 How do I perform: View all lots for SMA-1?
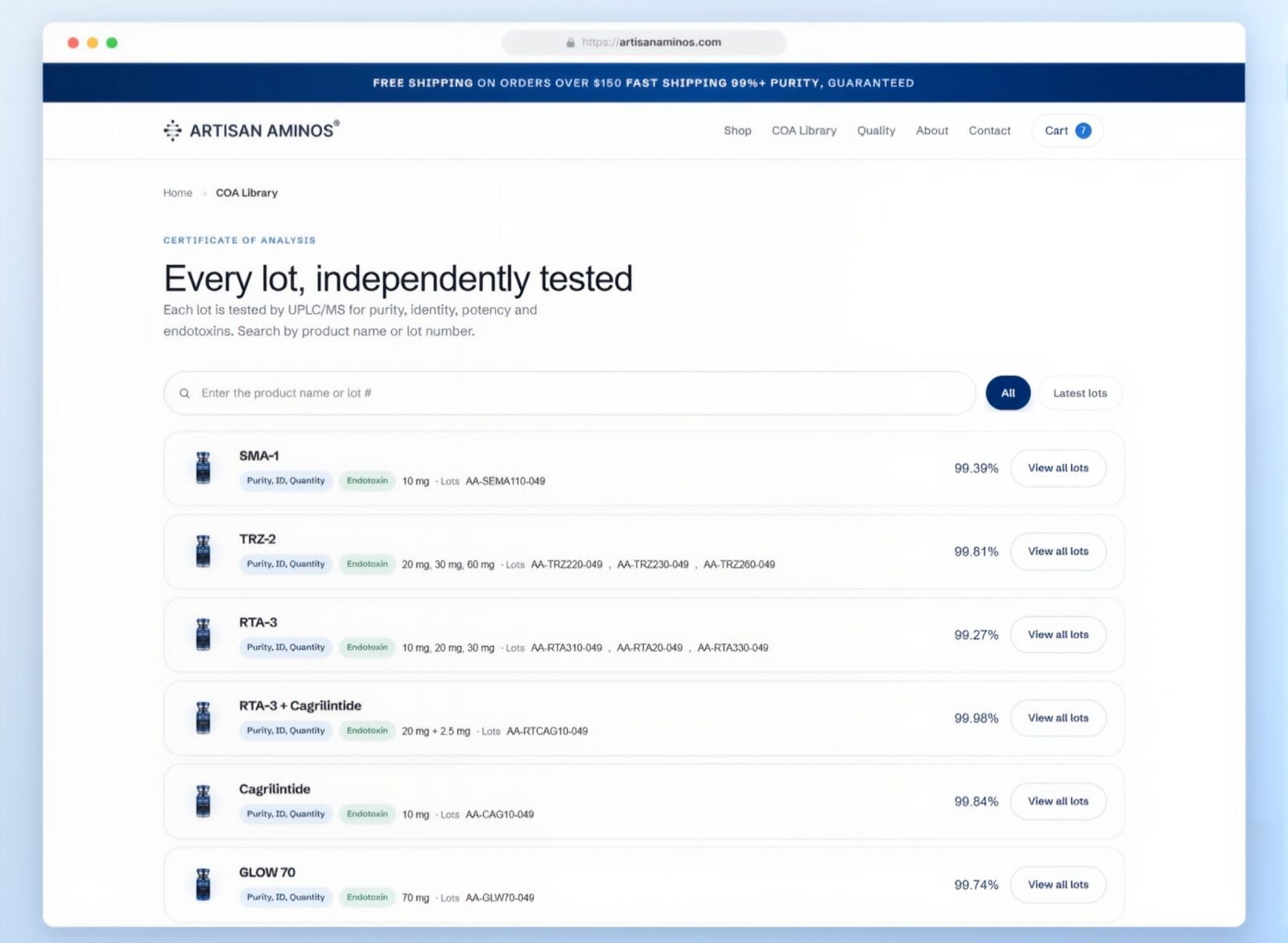pyautogui.click(x=1058, y=468)
